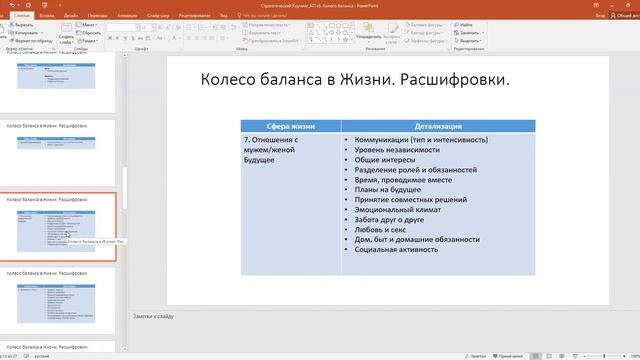
Task: Increase font size with larger-A icon
Action: pos(160,27)
